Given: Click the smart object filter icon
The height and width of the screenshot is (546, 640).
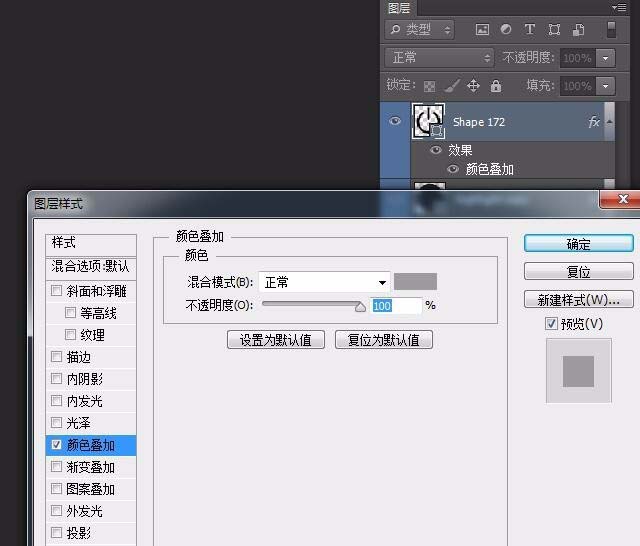Looking at the screenshot, I should click(x=578, y=30).
